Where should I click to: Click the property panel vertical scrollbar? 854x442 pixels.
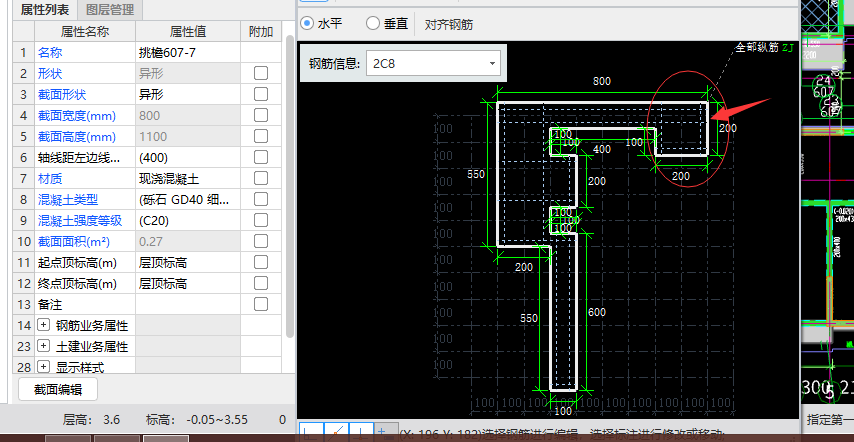click(290, 185)
